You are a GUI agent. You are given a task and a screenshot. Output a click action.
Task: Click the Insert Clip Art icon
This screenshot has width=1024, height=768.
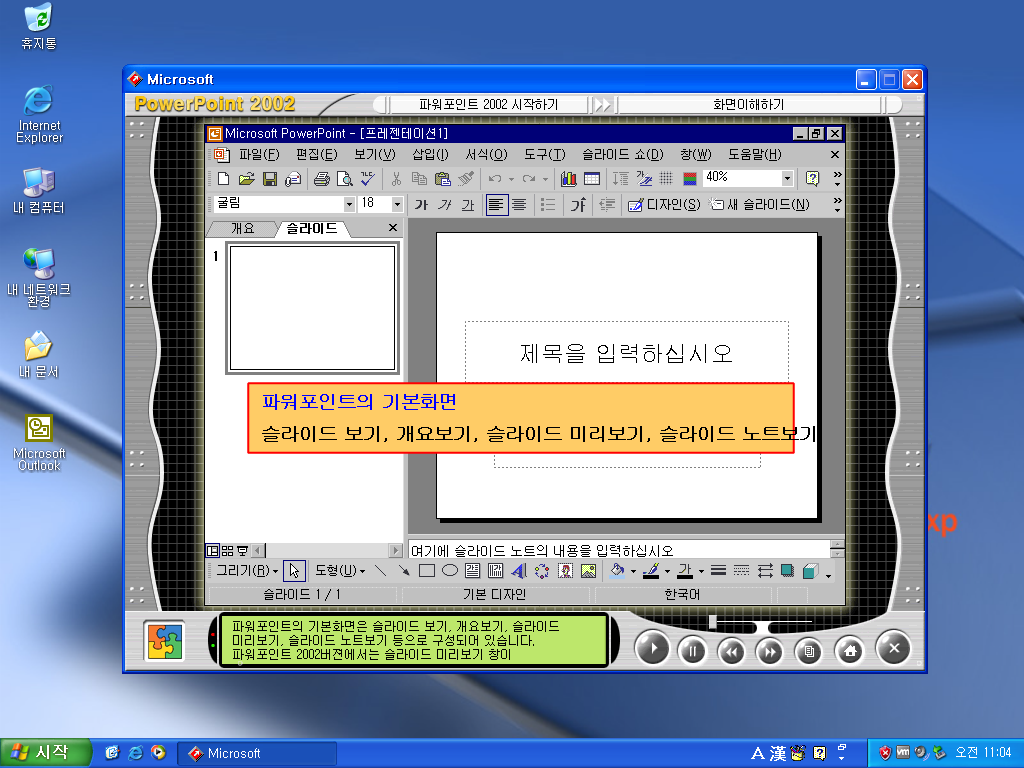[x=565, y=571]
